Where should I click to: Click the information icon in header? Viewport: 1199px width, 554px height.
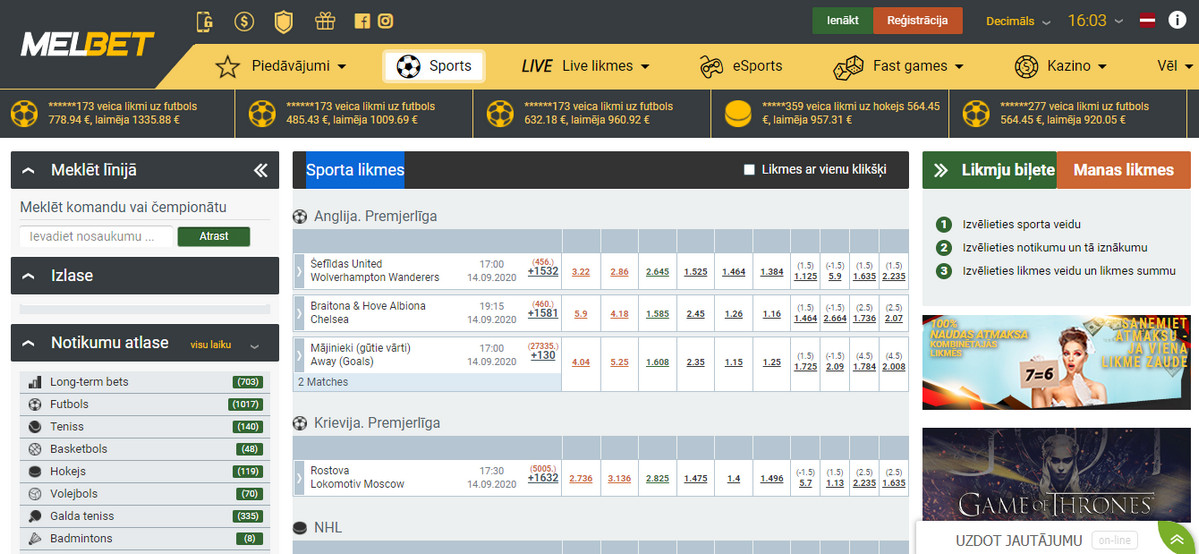tap(1177, 21)
